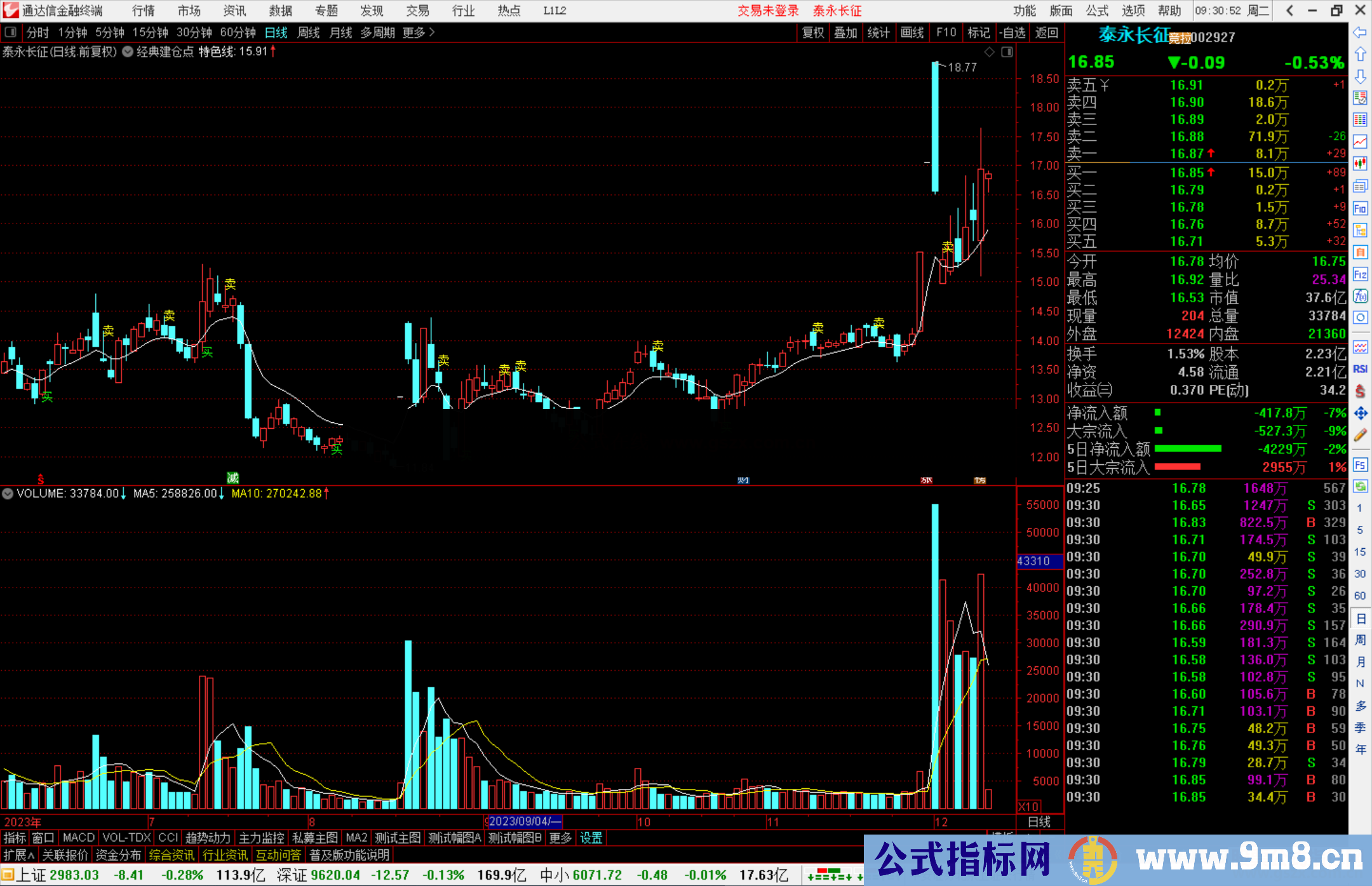
Task: Click the 设置 settings link
Action: click(x=591, y=838)
